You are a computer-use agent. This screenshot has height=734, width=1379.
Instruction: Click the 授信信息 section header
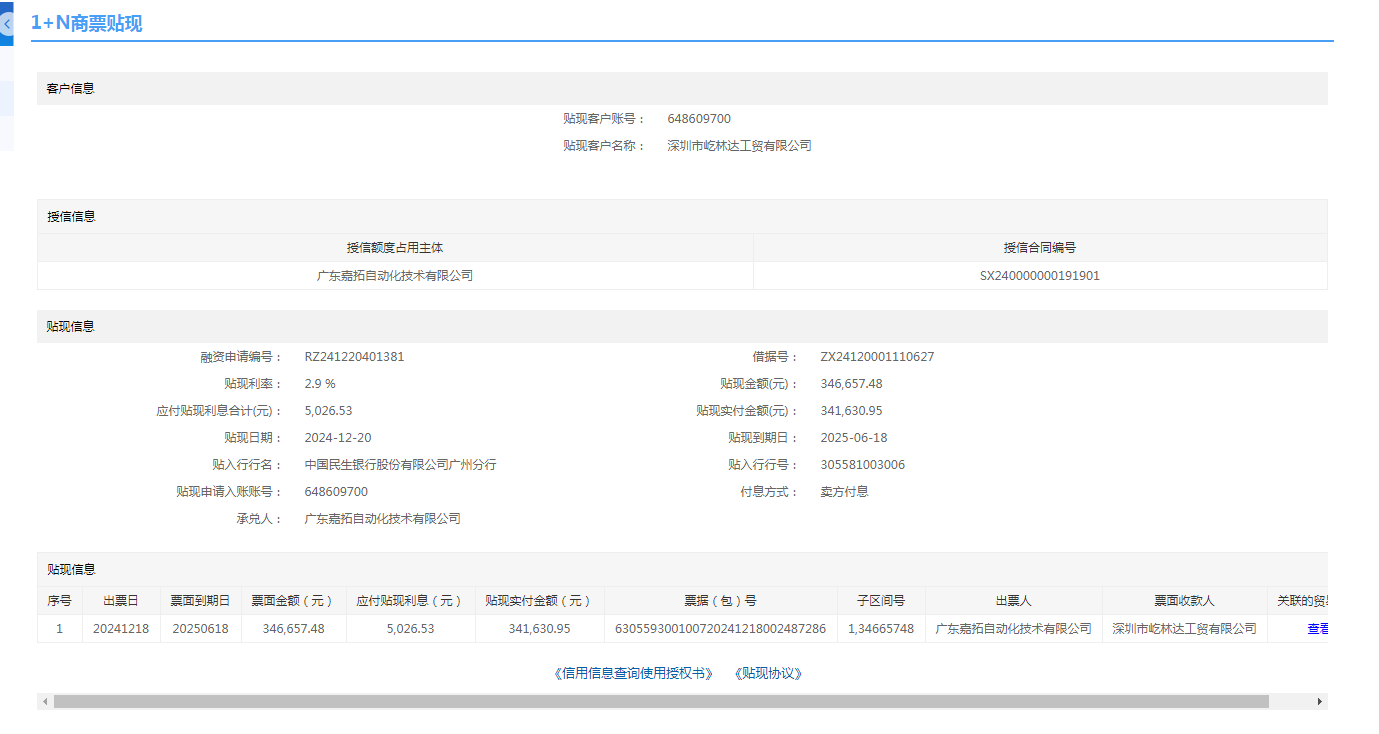(x=71, y=217)
